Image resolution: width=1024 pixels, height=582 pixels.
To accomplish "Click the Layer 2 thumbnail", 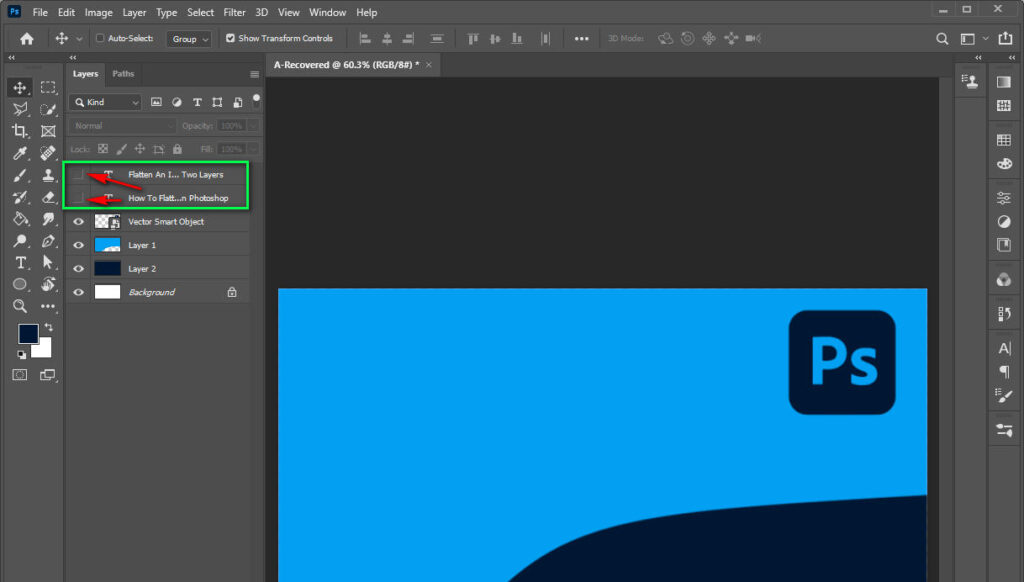I will pos(107,268).
